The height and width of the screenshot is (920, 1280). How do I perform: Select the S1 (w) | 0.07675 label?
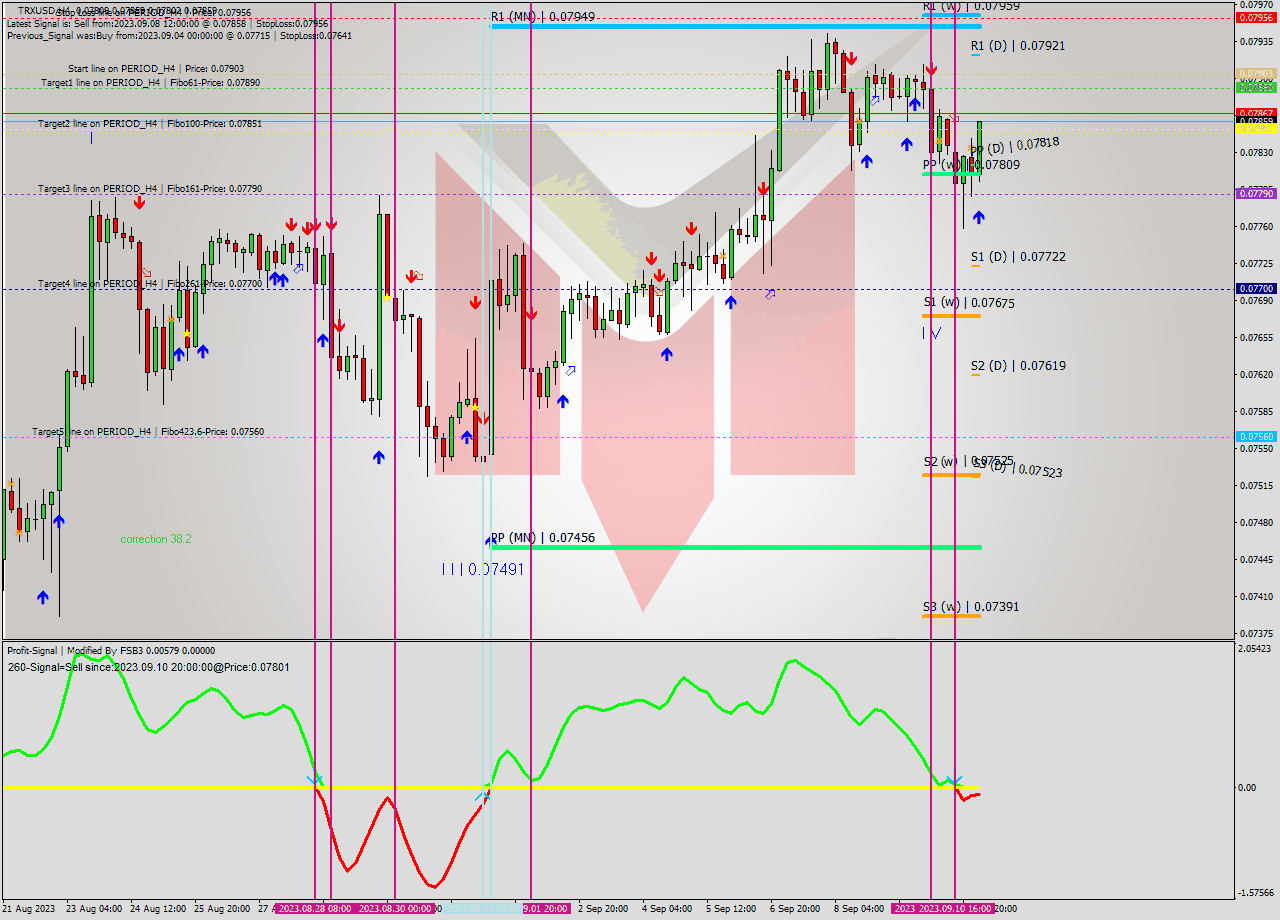tap(969, 302)
